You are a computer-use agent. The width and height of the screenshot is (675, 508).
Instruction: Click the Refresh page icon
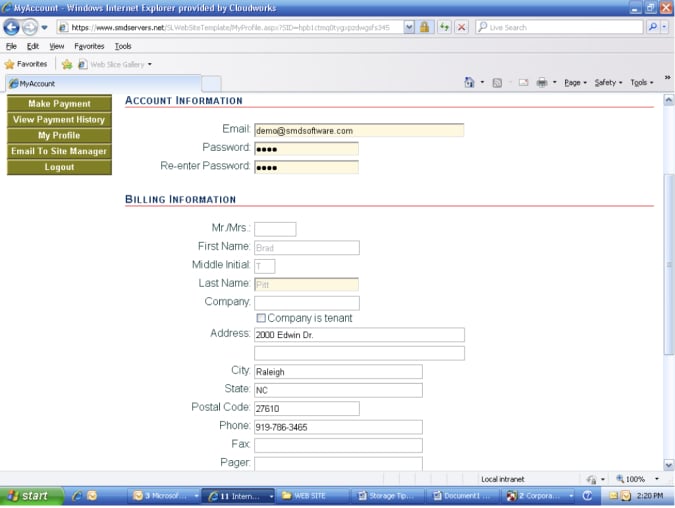click(444, 27)
